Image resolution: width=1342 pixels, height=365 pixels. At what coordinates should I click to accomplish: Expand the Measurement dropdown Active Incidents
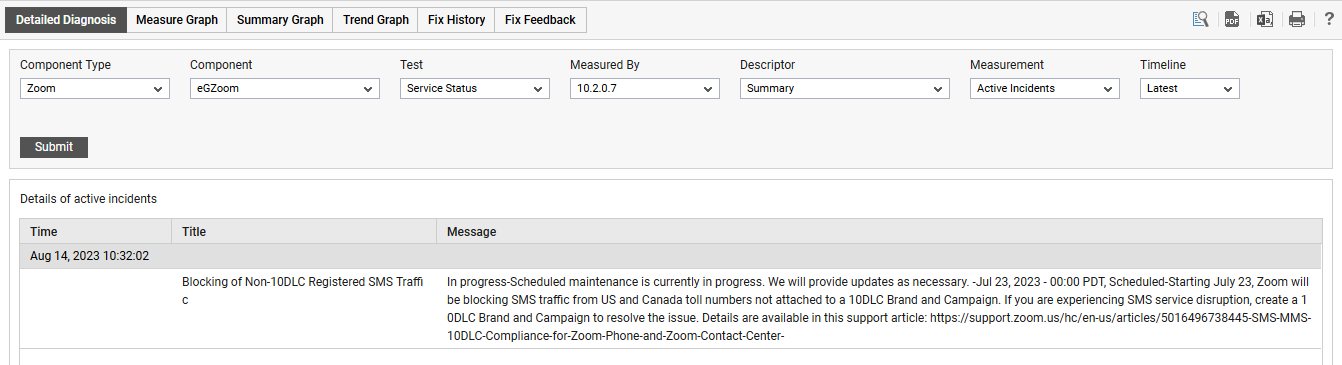point(1045,88)
